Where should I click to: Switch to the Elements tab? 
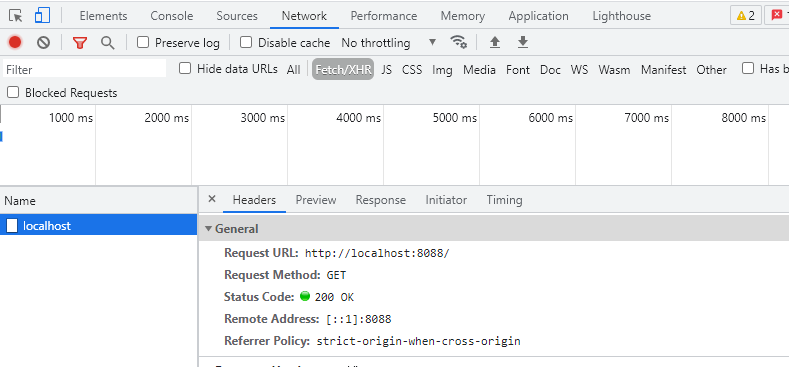click(104, 16)
